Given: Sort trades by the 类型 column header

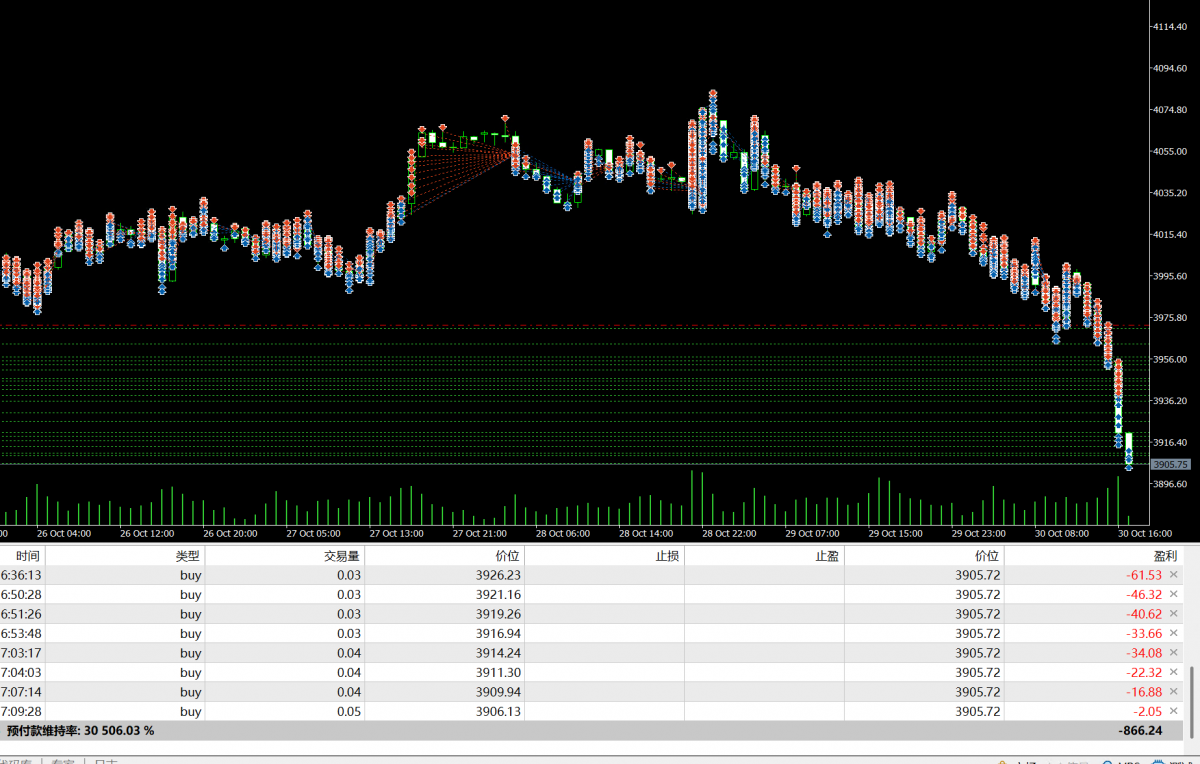Looking at the screenshot, I should (x=125, y=556).
